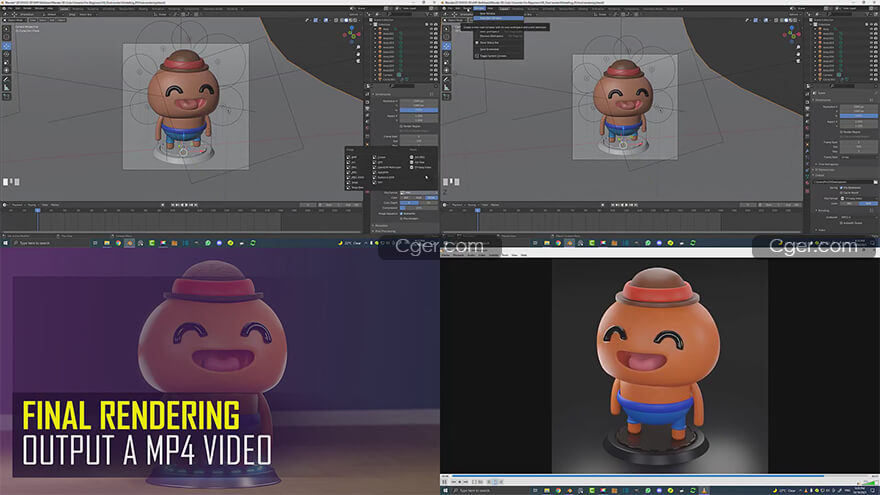Toggle the File Extensions checkbox in top-right Output panel
Viewport: 880px width, 495px height.
pyautogui.click(x=842, y=187)
